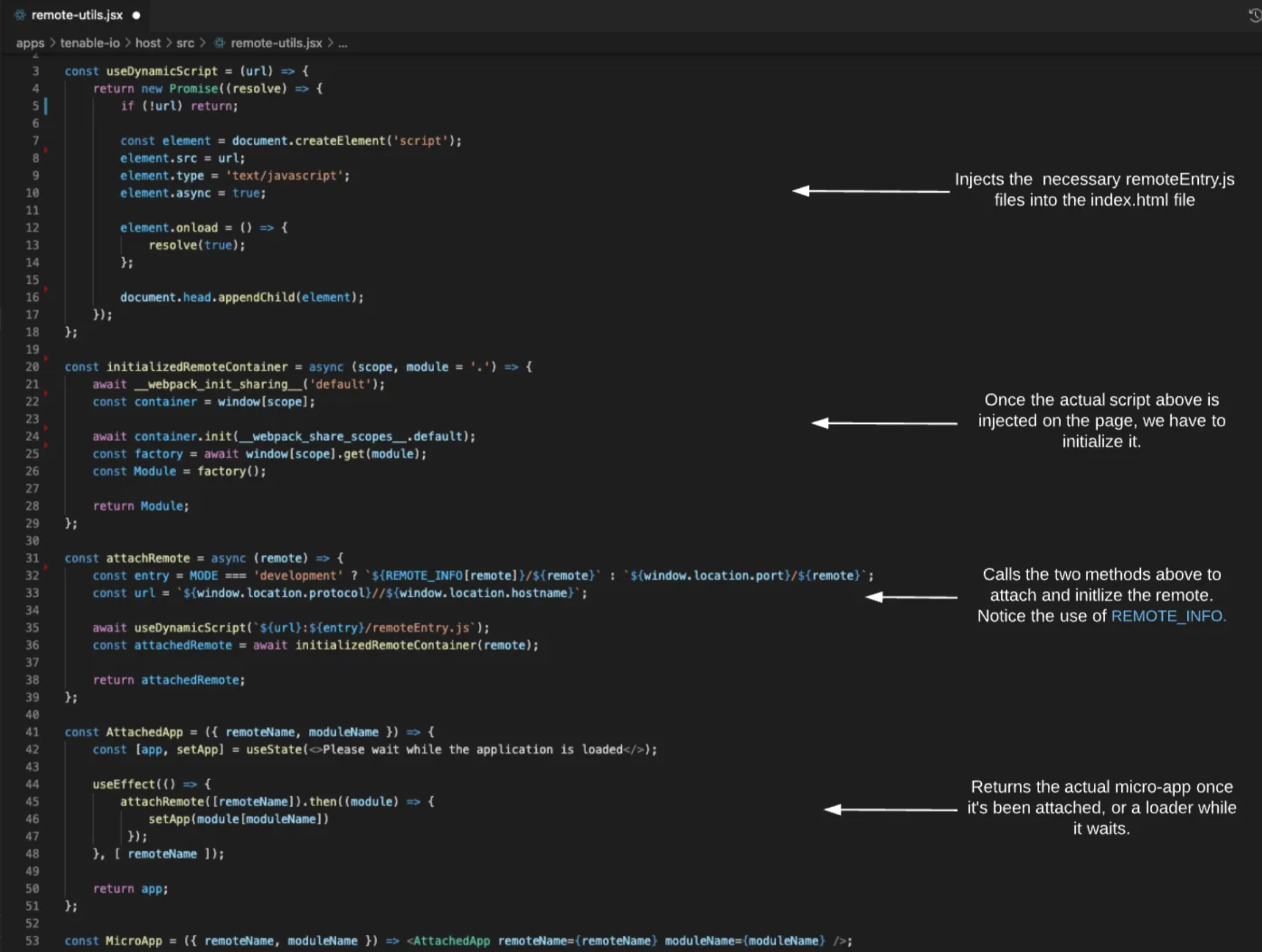Click line number 53 in the gutter
The height and width of the screenshot is (952, 1262).
pos(32,941)
